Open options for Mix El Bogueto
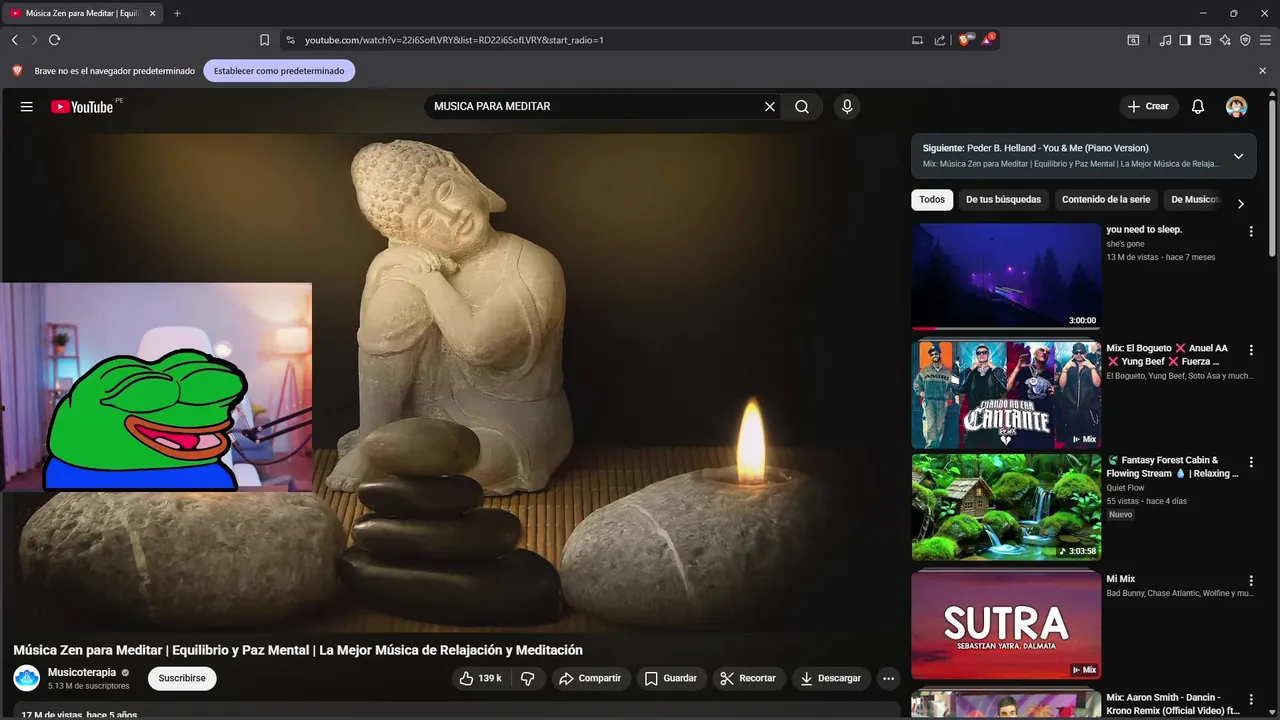Image resolution: width=1280 pixels, height=720 pixels. pos(1251,351)
